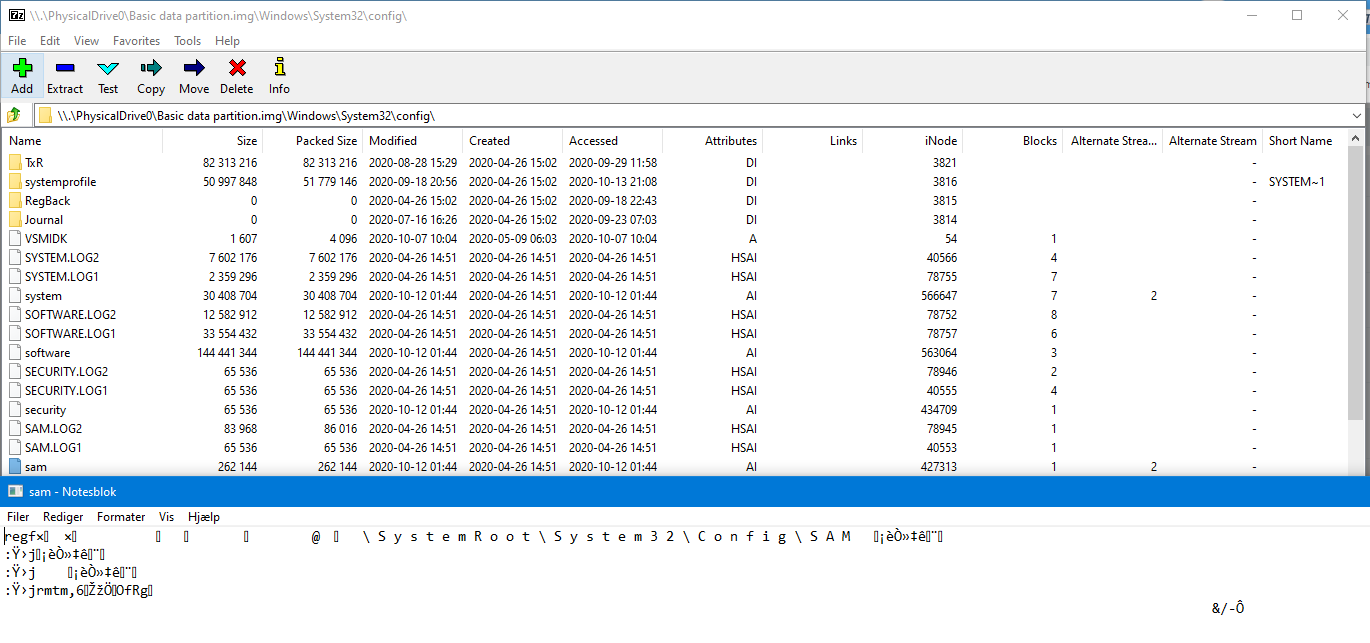Open the Filer menu in Notesblok

pyautogui.click(x=18, y=517)
